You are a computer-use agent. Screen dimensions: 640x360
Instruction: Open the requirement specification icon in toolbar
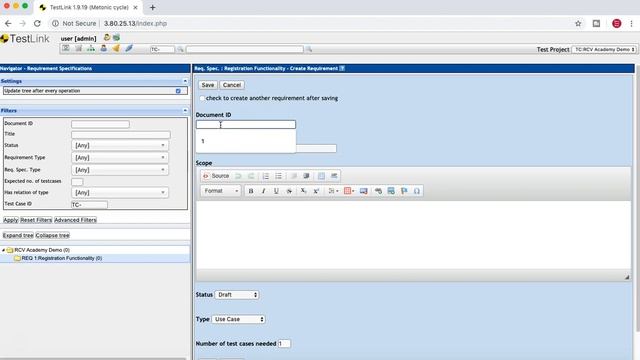tap(78, 49)
